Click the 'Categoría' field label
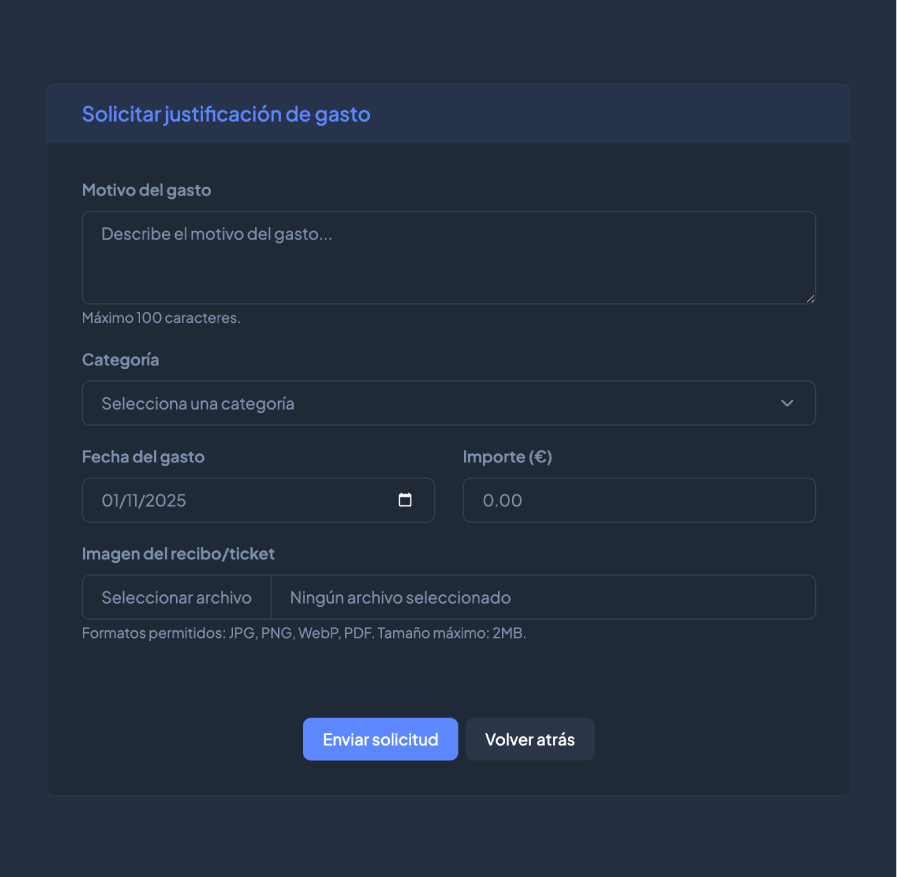Image resolution: width=897 pixels, height=877 pixels. 120,360
